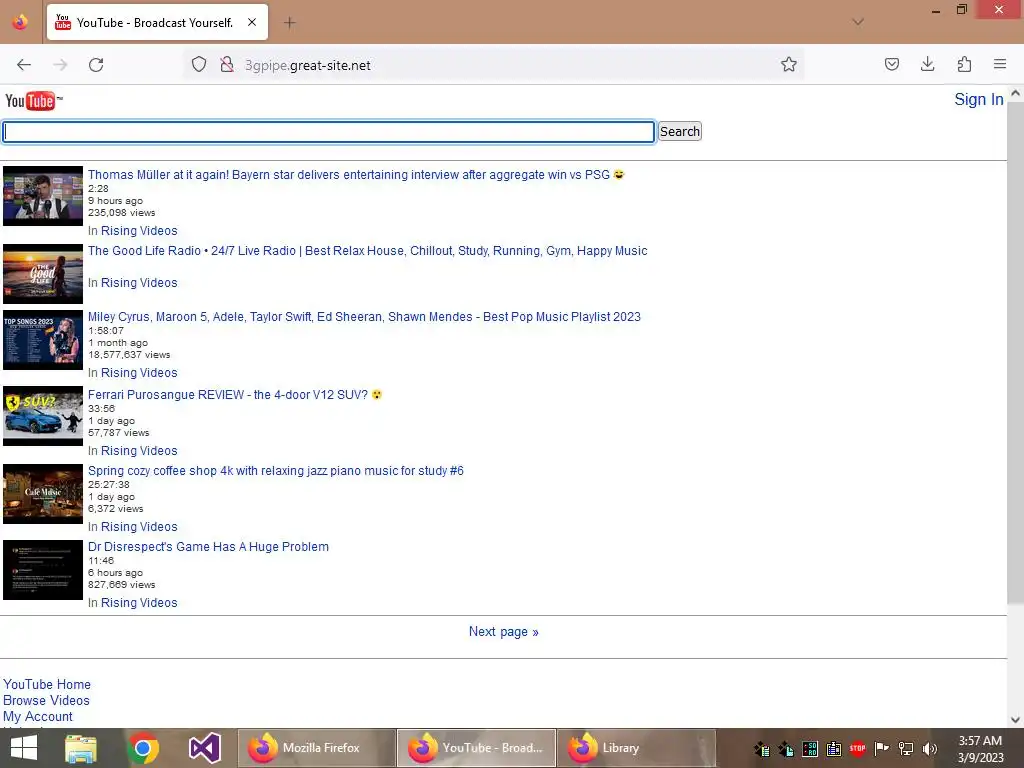Viewport: 1024px width, 768px height.
Task: Click the page scrollbar up arrow
Action: click(1015, 93)
